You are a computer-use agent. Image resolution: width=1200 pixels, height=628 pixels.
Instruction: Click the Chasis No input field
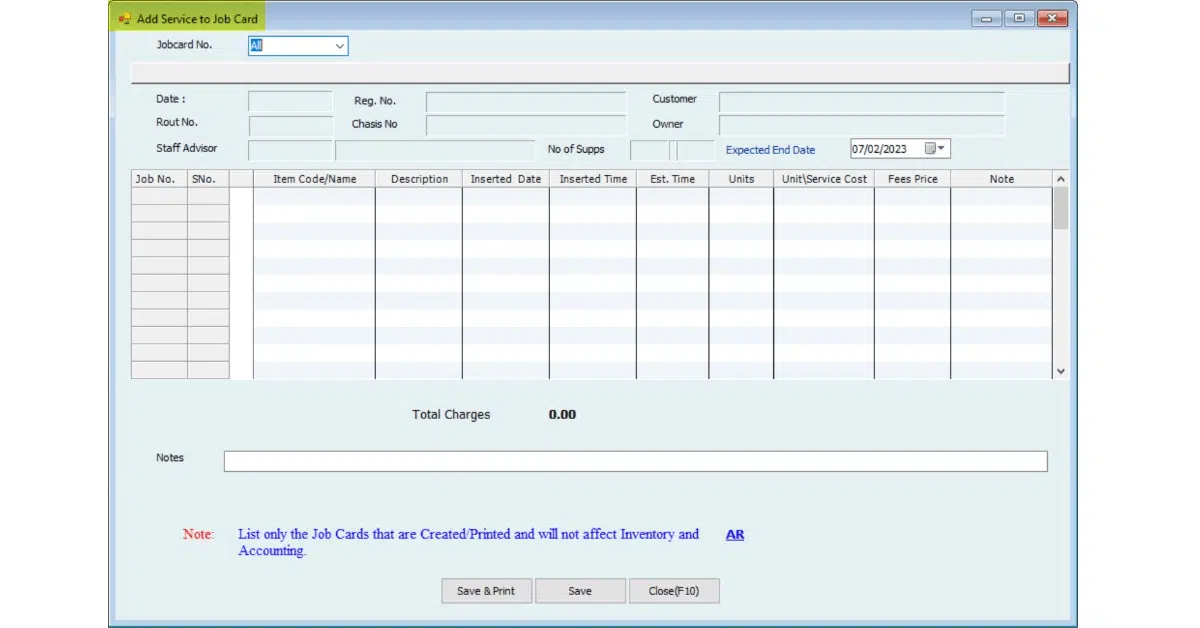point(526,125)
